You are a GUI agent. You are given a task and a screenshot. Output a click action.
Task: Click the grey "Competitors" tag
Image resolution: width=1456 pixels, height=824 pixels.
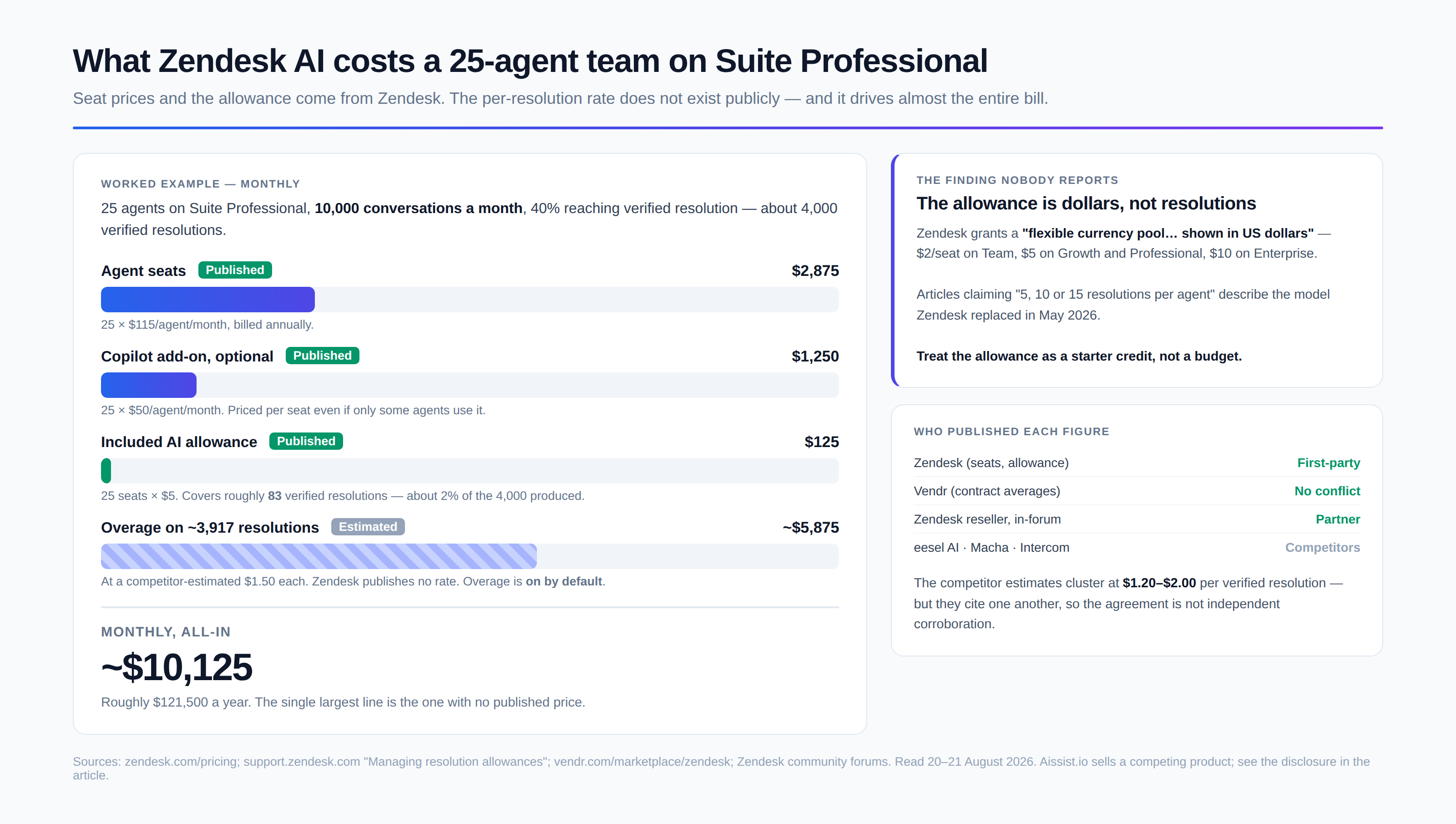1323,548
